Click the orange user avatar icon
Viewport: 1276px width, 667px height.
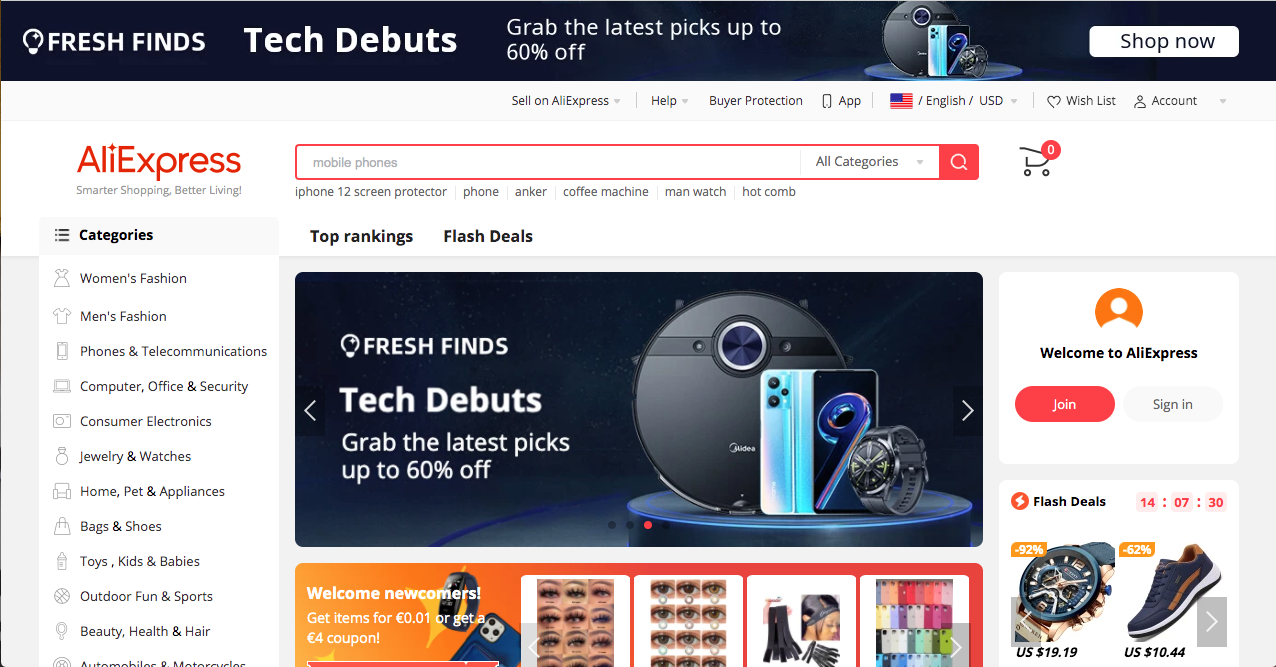click(x=1119, y=309)
